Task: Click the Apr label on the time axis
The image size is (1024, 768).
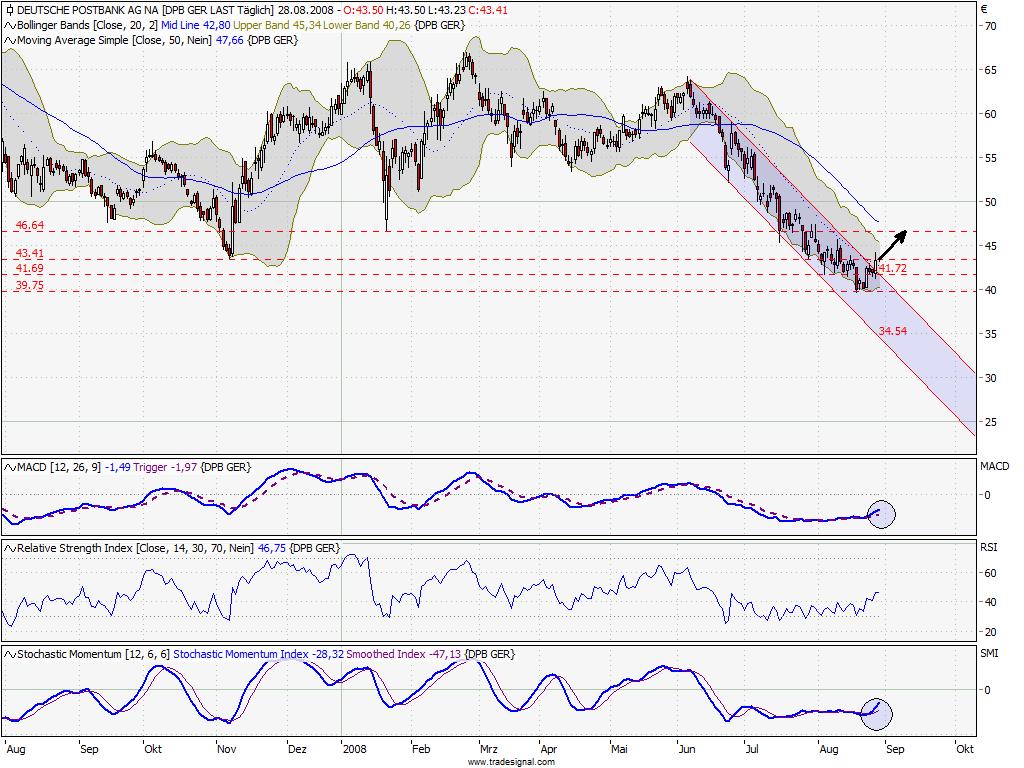Action: coord(549,749)
